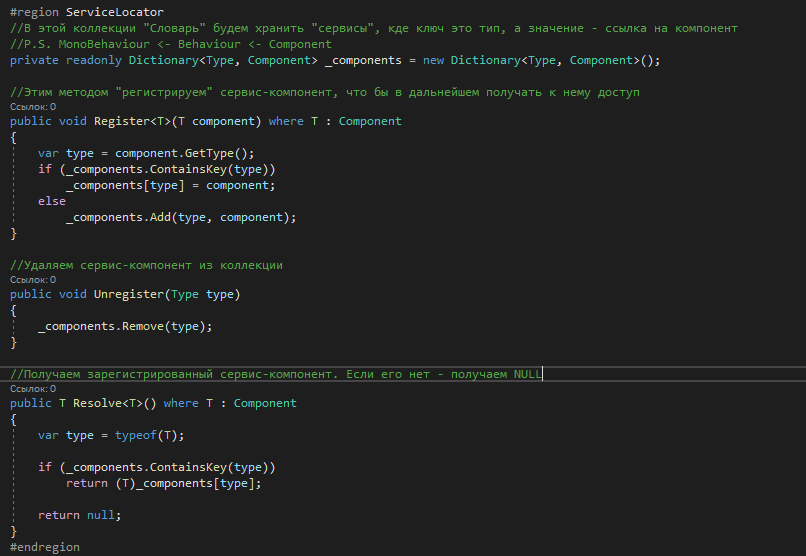Open the 'Ссылок: 0' CodeLens above Unregister method
Image resolution: width=806 pixels, height=556 pixels.
tap(33, 280)
